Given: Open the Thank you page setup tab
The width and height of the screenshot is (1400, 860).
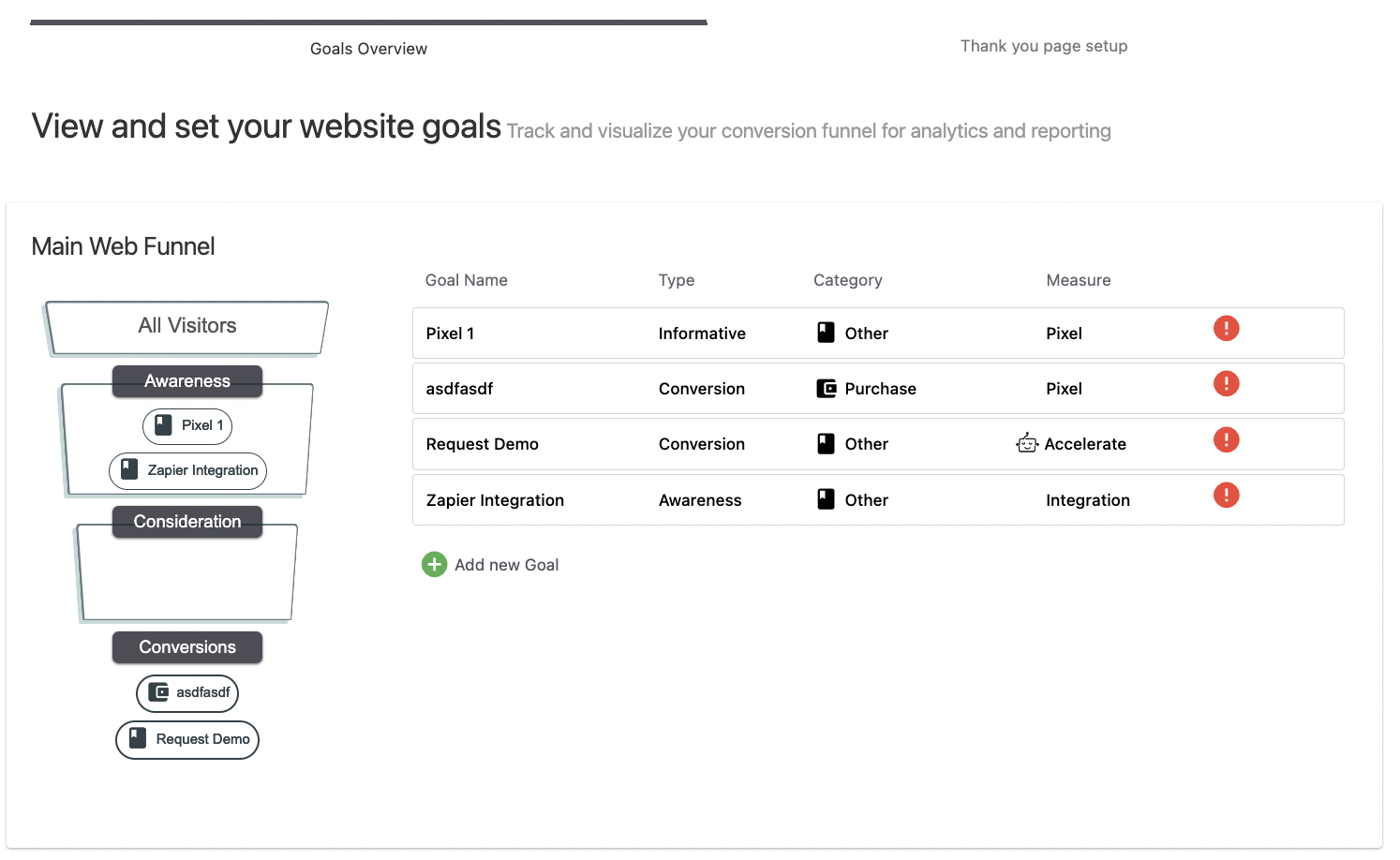Looking at the screenshot, I should coord(1043,46).
